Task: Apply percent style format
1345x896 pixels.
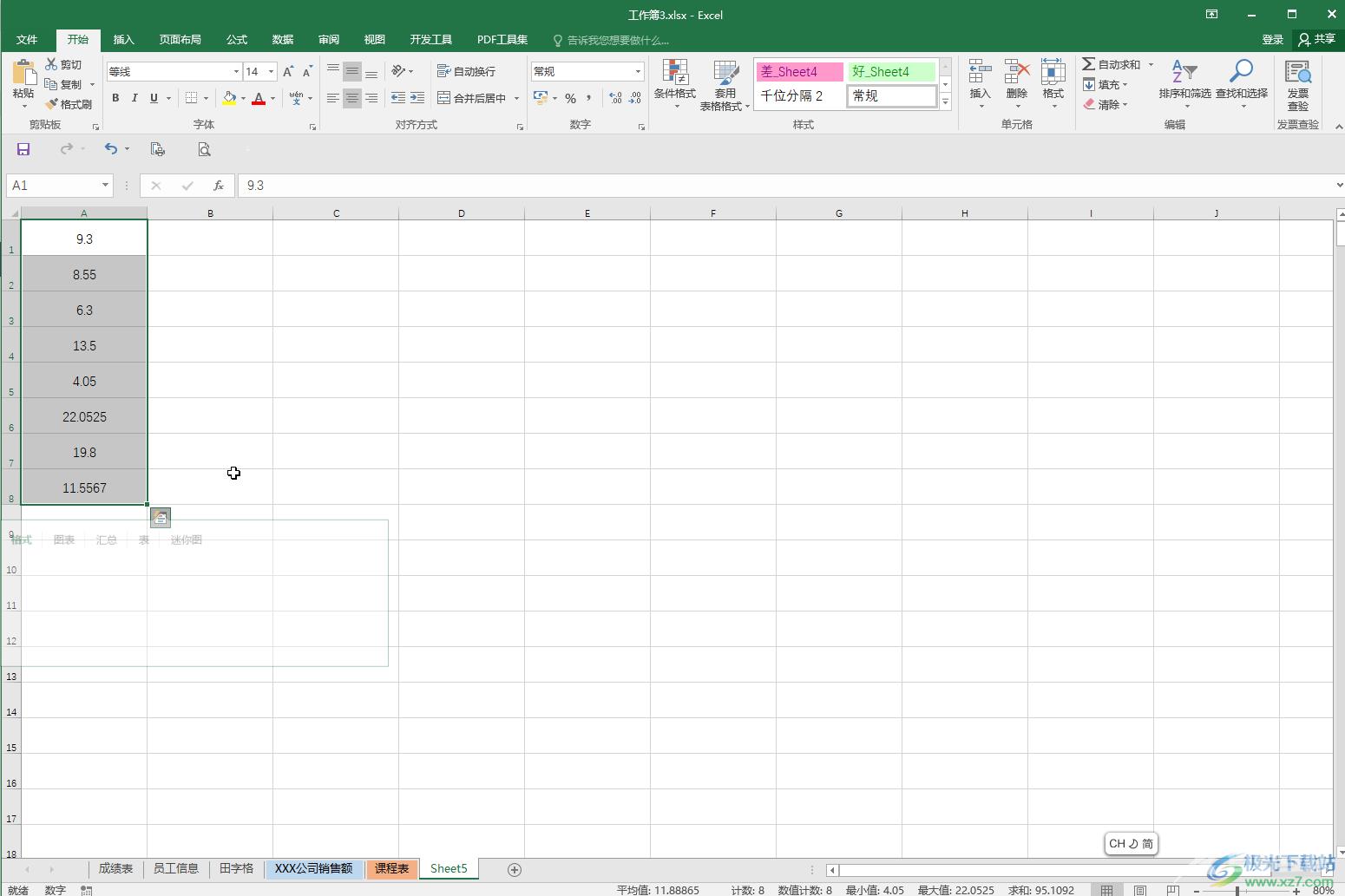Action: click(x=570, y=98)
